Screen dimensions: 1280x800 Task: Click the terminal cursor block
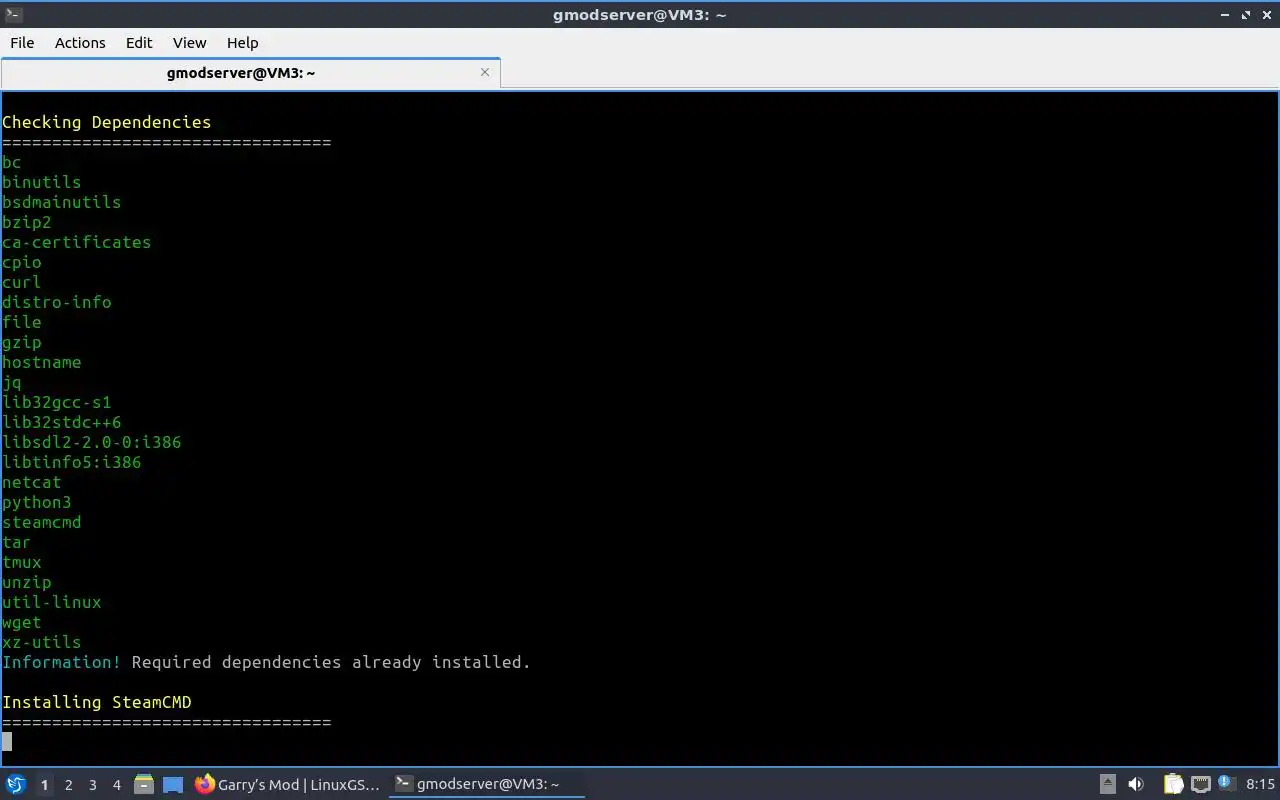tap(7, 742)
